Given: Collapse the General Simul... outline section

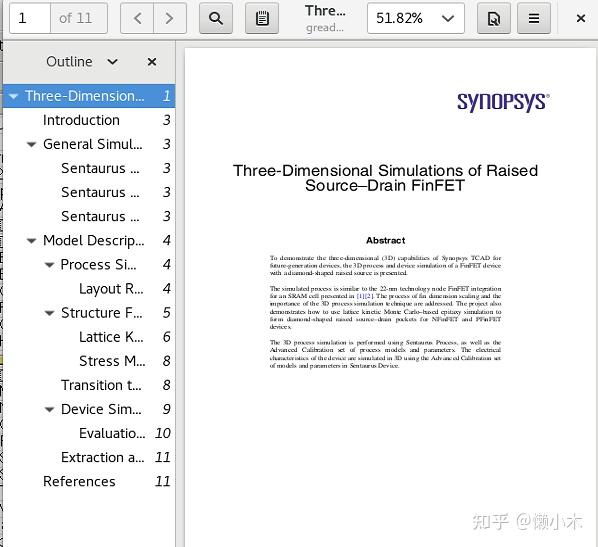Looking at the screenshot, I should click(31, 145).
